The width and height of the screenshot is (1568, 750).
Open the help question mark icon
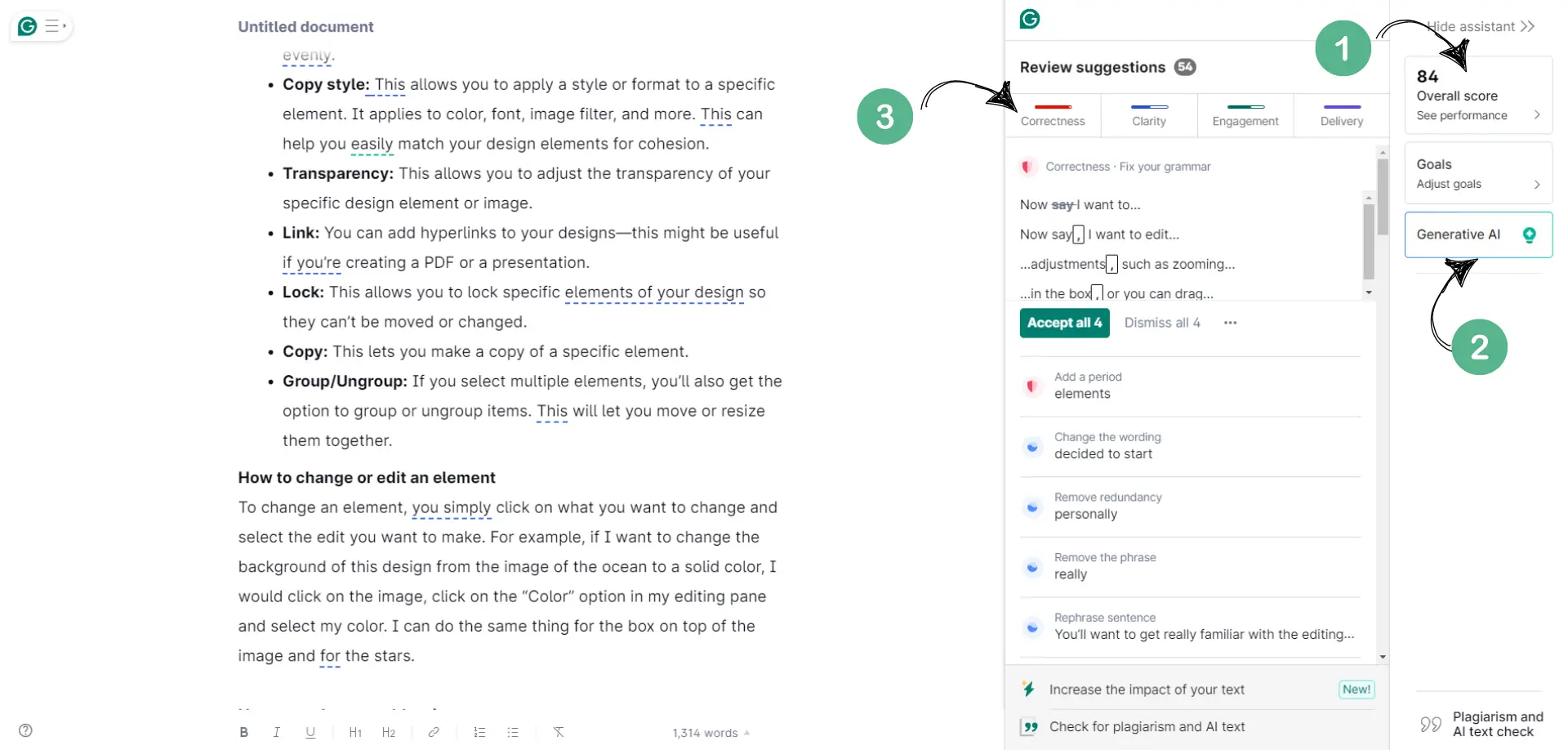pos(25,730)
